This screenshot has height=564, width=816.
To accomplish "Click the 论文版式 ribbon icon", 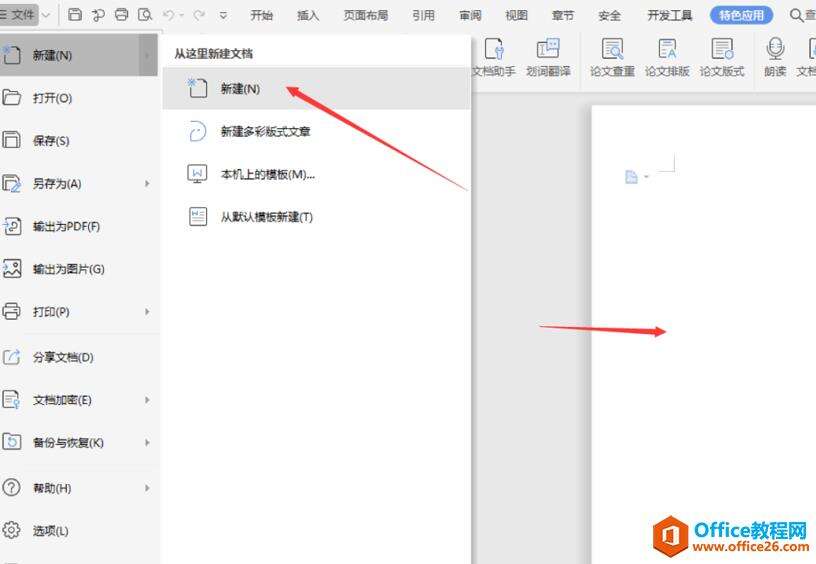I will [722, 49].
